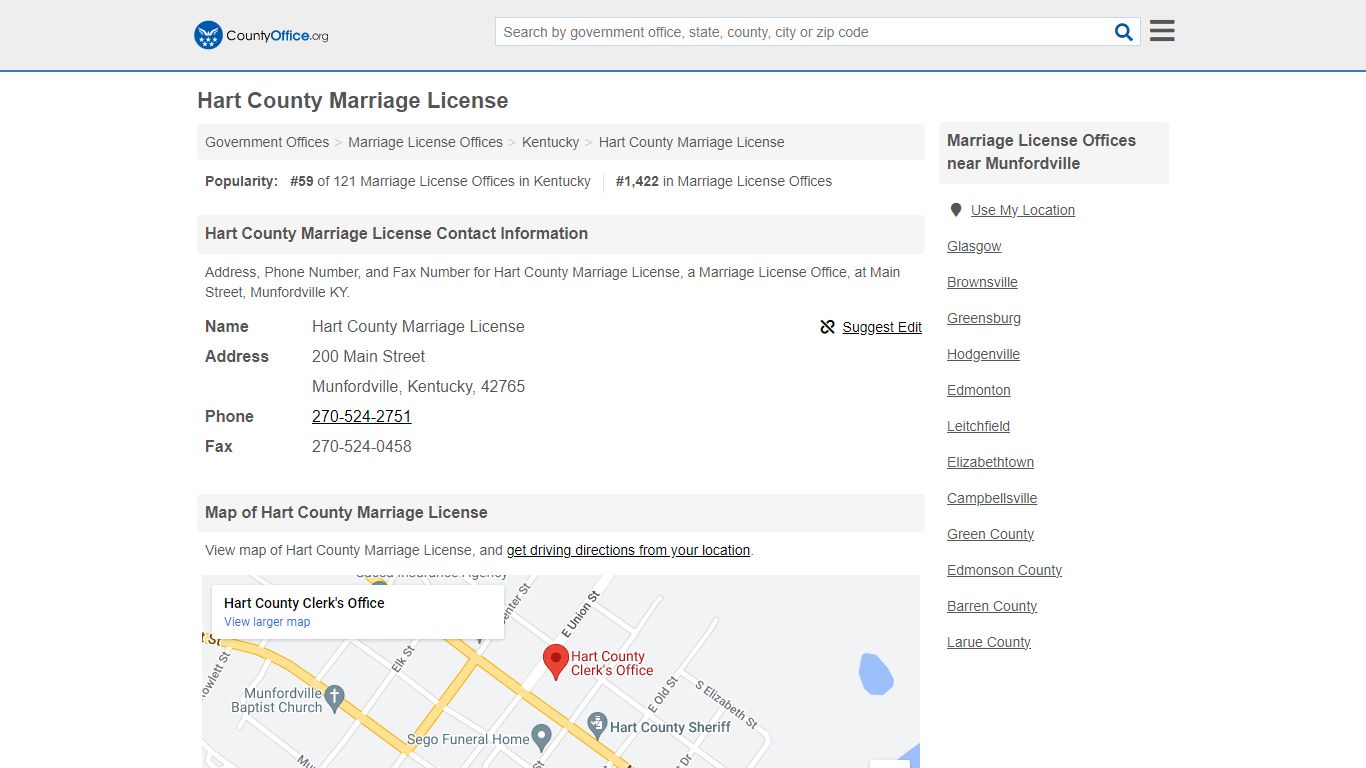This screenshot has width=1366, height=768.
Task: Click the Suggest Edit pencil icon
Action: 827,327
